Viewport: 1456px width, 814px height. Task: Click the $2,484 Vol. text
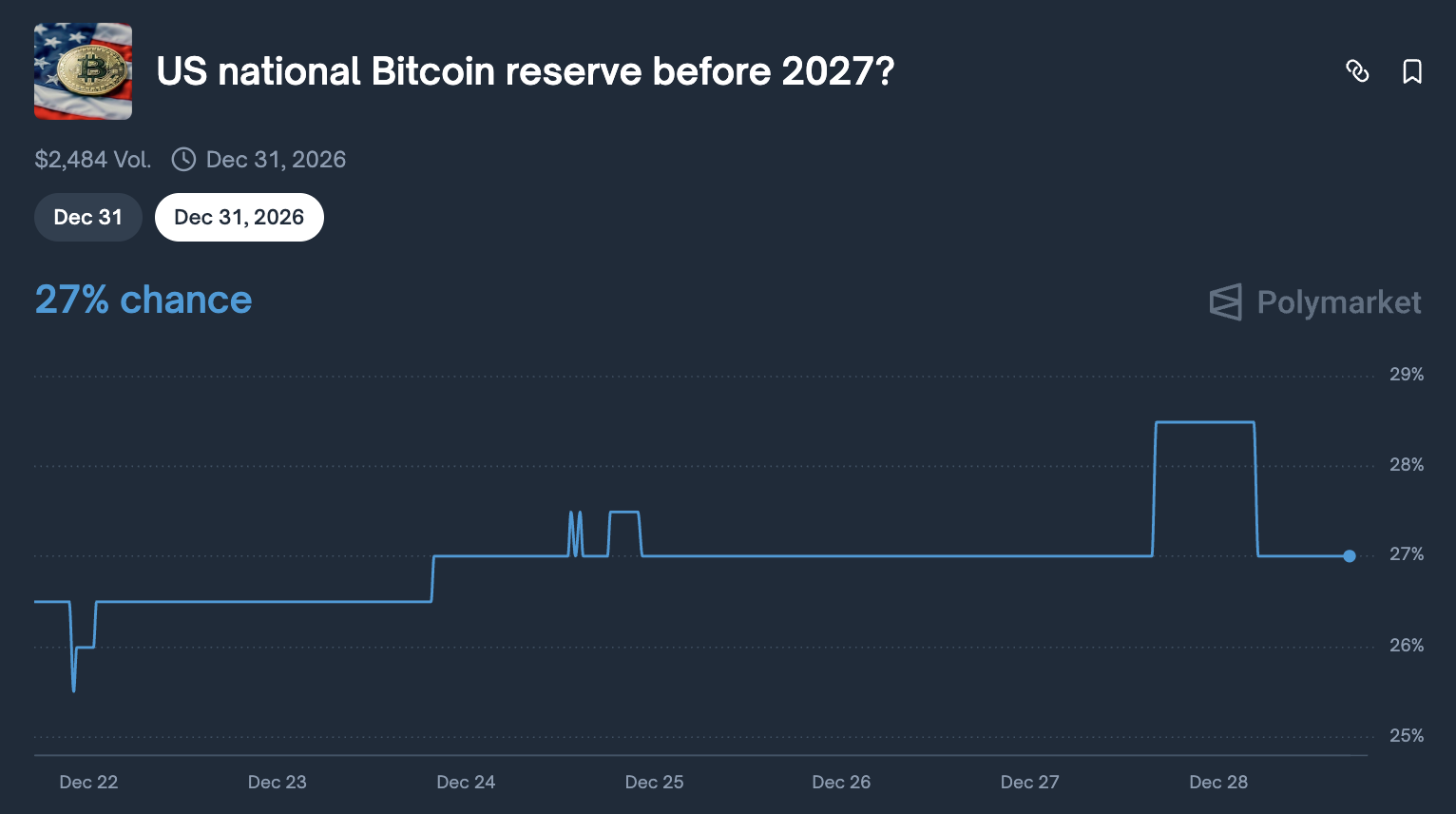pyautogui.click(x=92, y=159)
